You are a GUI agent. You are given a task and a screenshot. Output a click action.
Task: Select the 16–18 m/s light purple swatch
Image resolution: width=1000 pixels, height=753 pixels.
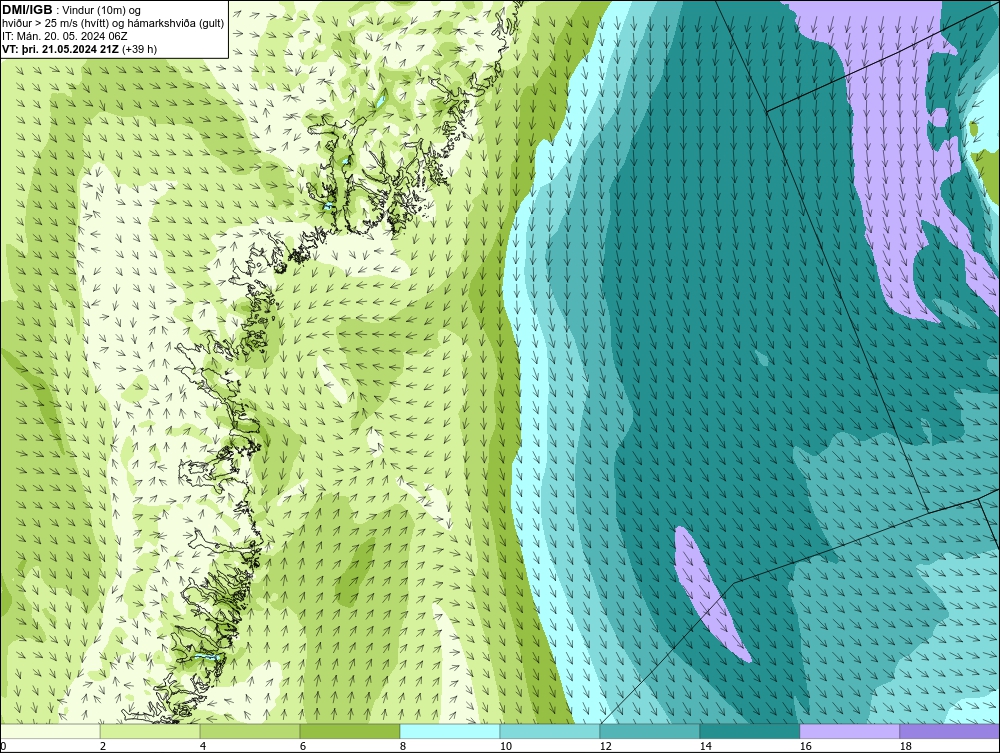click(849, 731)
